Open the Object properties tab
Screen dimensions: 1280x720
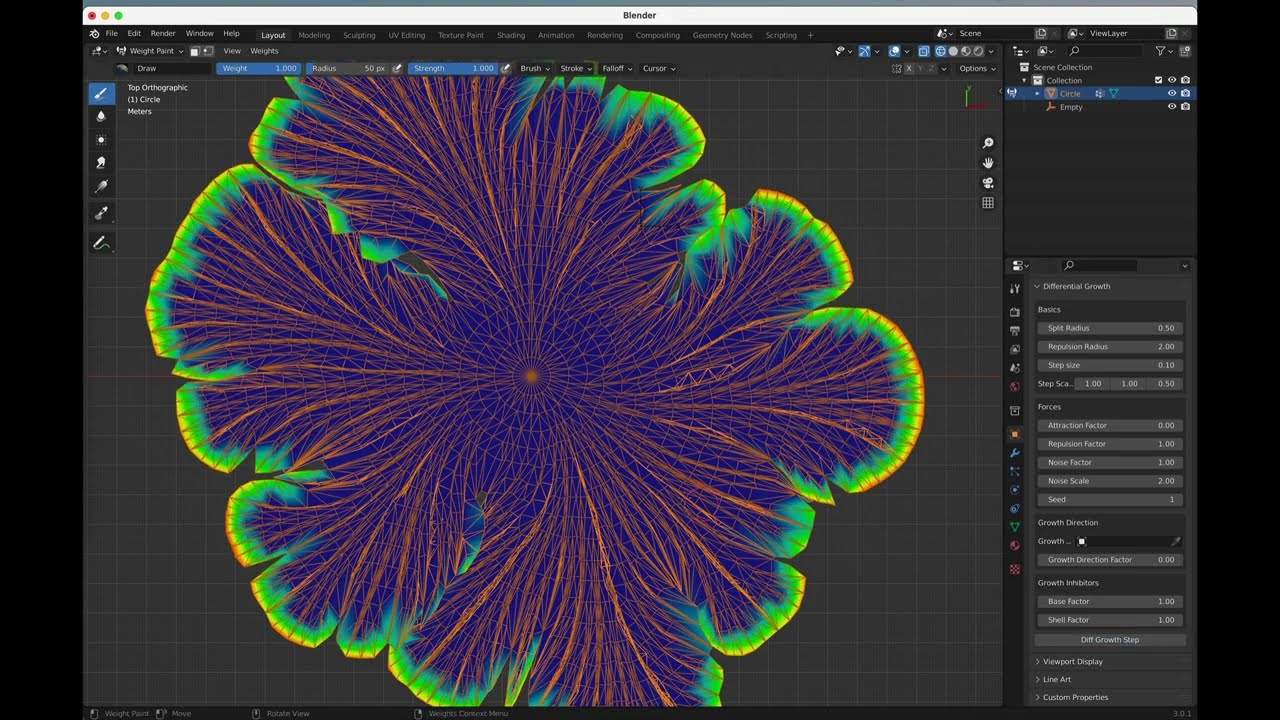tap(1015, 434)
